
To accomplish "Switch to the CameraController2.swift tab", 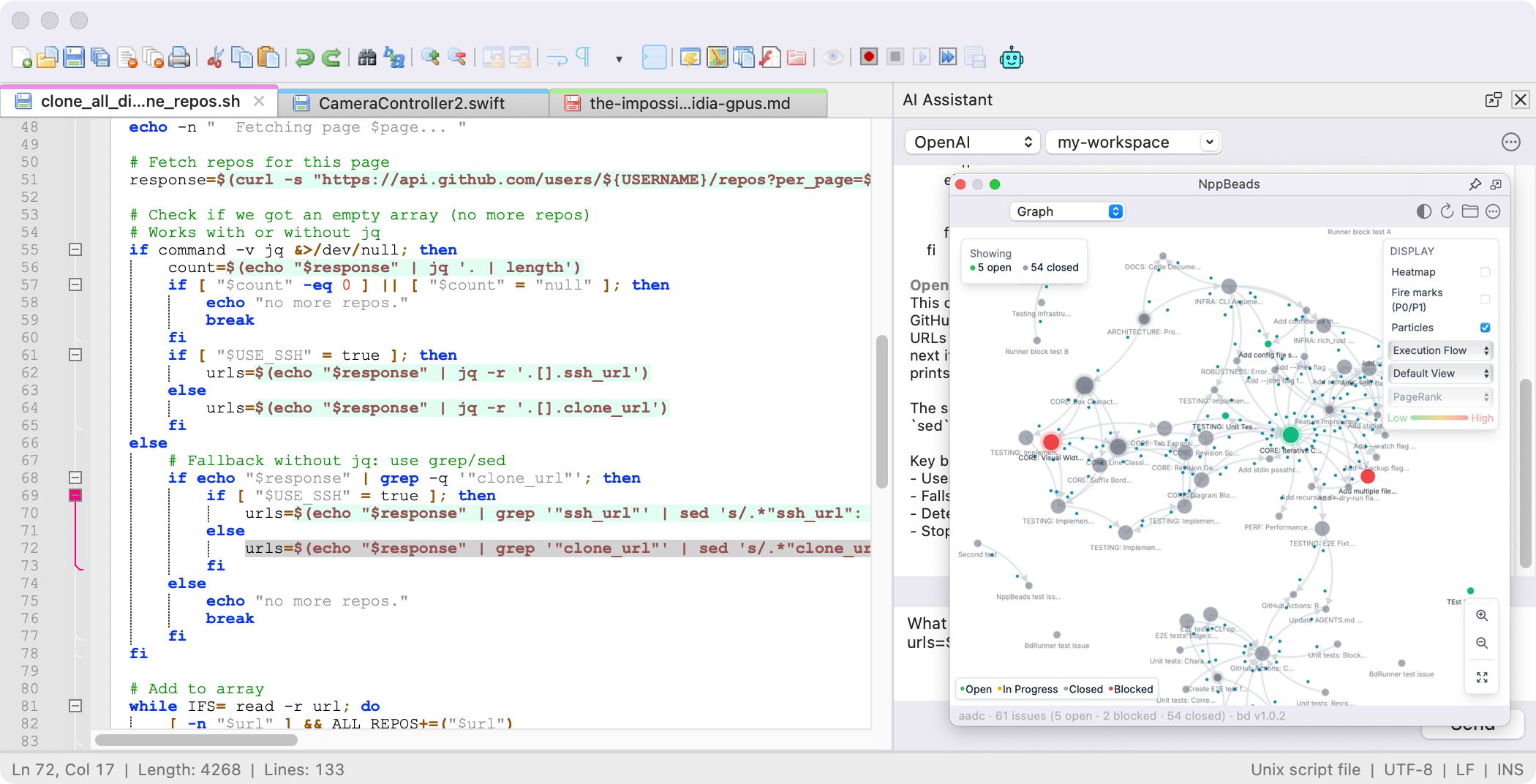I will [x=412, y=102].
